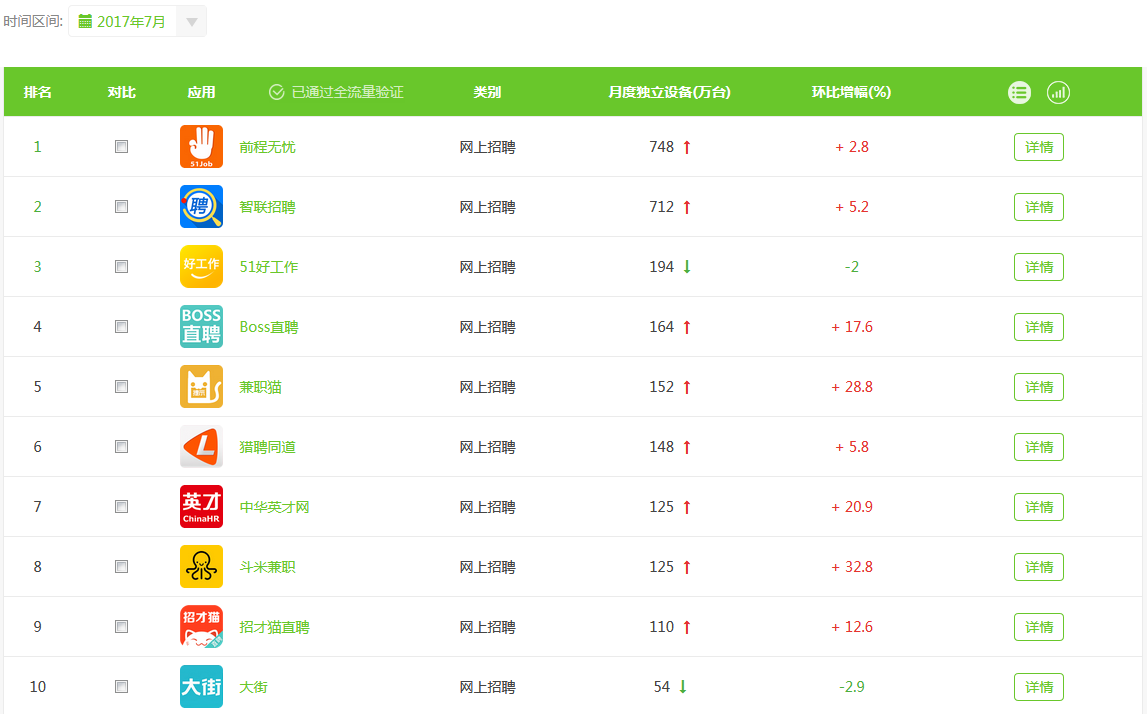Viewport: 1147px width, 714px height.
Task: Open the 大街 app name link
Action: click(253, 687)
